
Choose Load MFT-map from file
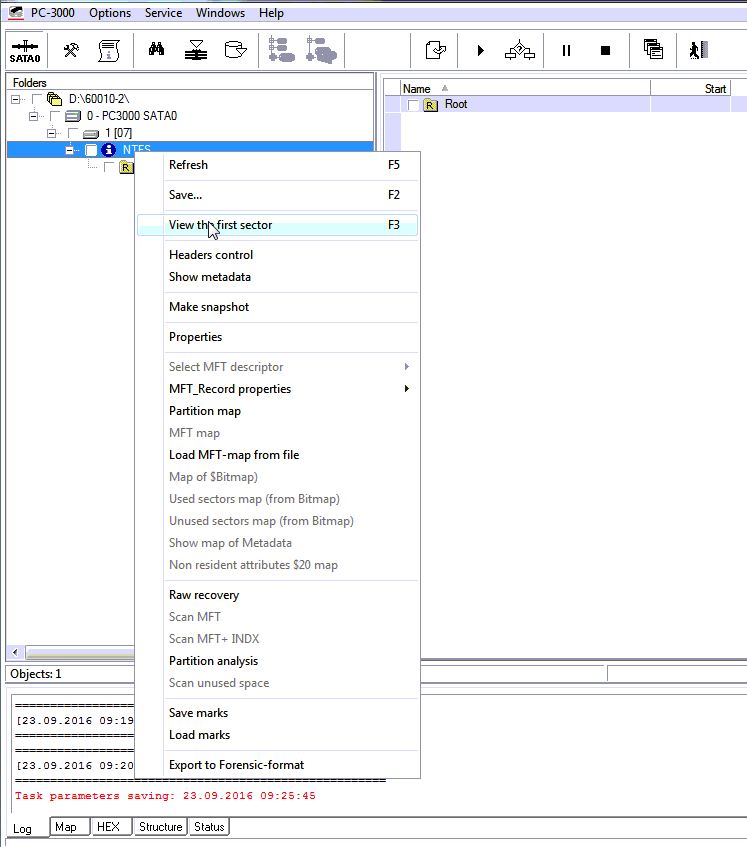277,455
